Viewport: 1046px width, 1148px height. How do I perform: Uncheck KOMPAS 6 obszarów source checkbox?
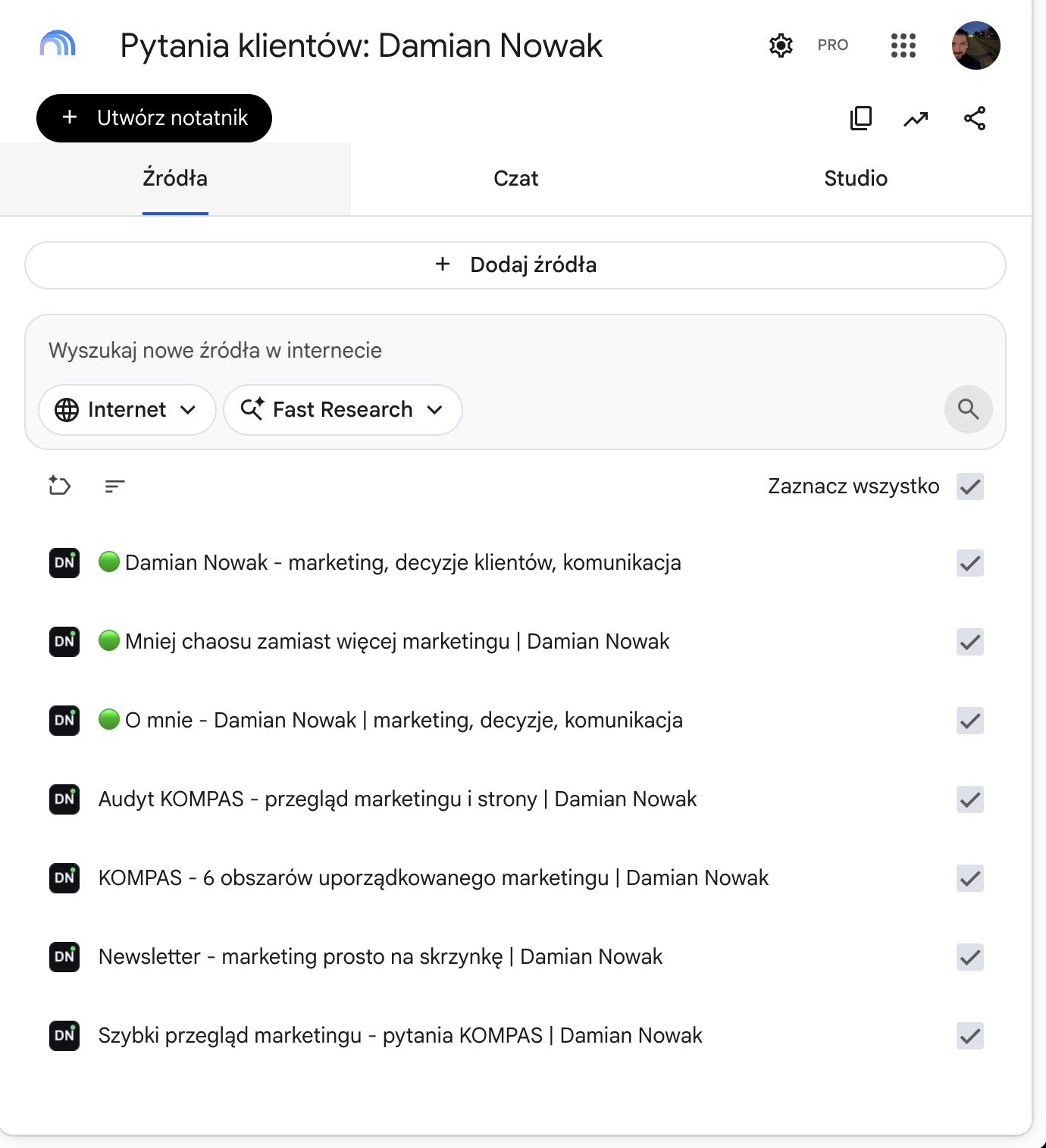pos(969,878)
